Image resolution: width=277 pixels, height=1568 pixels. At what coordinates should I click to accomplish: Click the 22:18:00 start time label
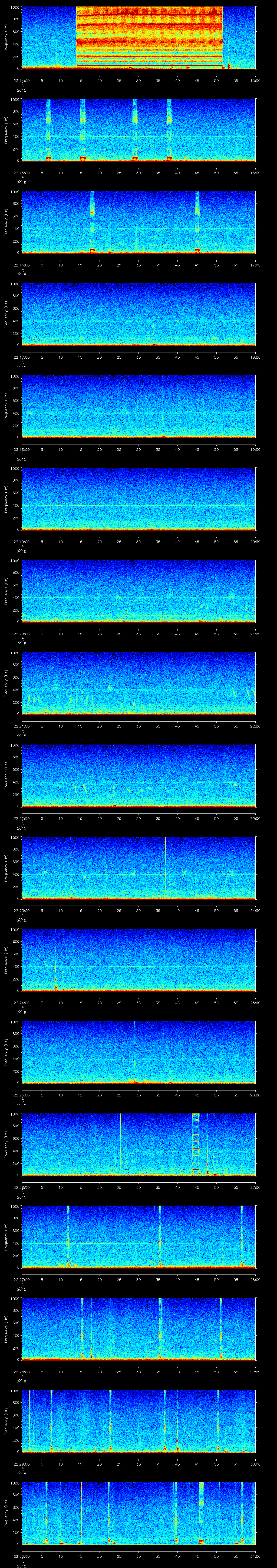click(x=21, y=449)
